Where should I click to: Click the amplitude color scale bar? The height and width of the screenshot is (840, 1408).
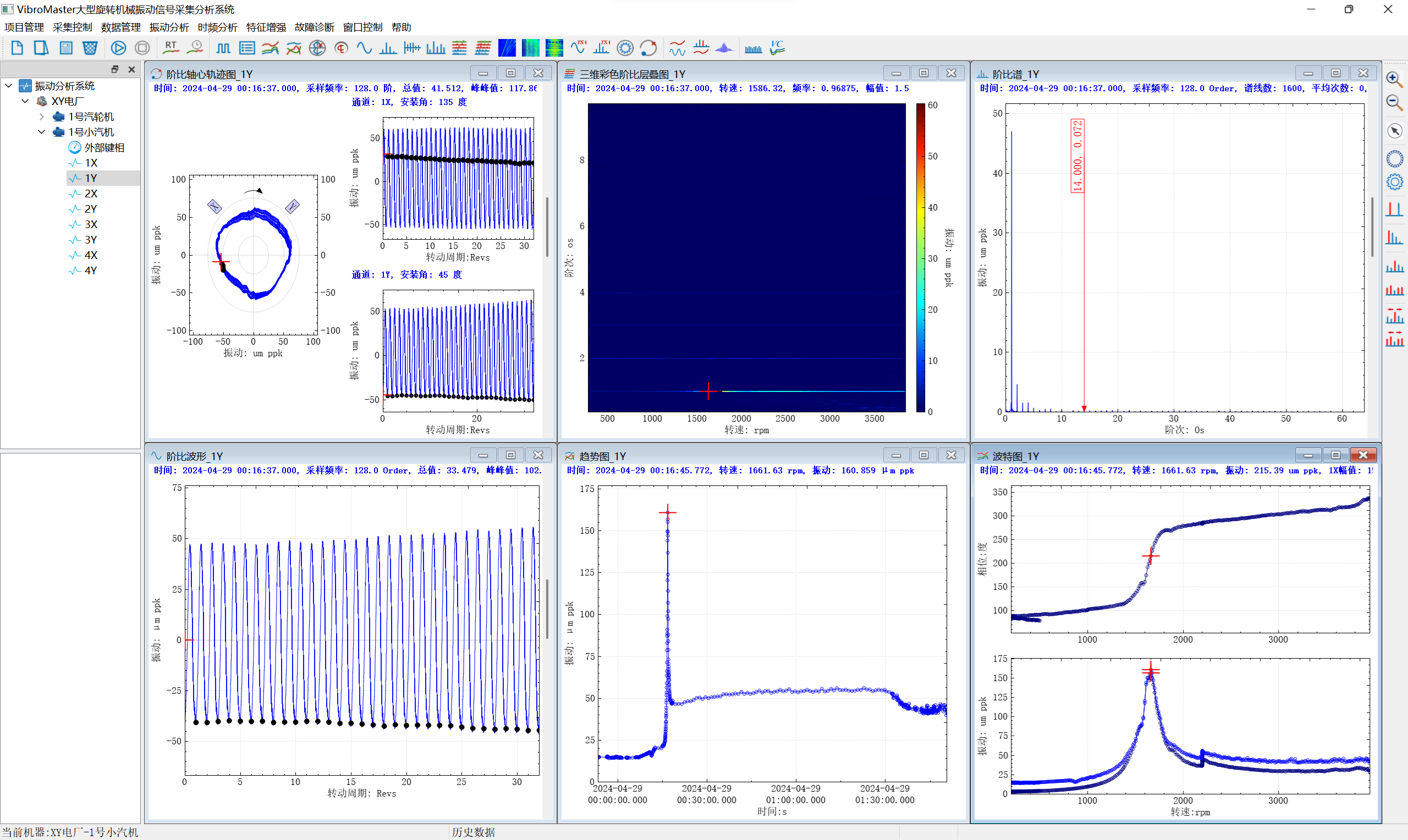tap(921, 257)
